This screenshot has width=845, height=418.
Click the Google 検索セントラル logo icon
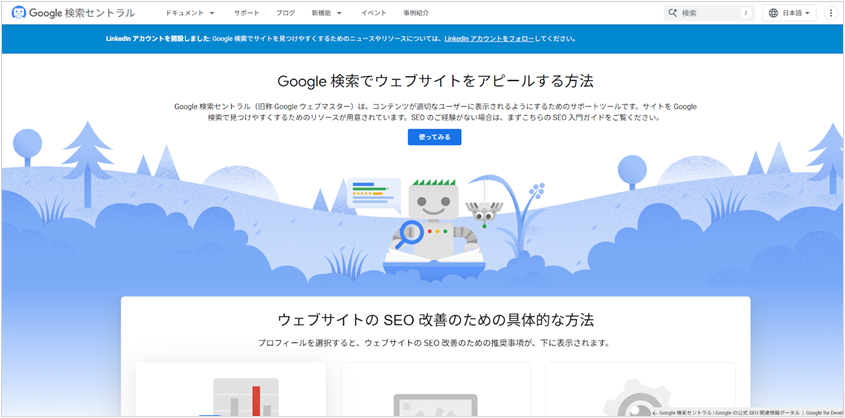coord(18,12)
